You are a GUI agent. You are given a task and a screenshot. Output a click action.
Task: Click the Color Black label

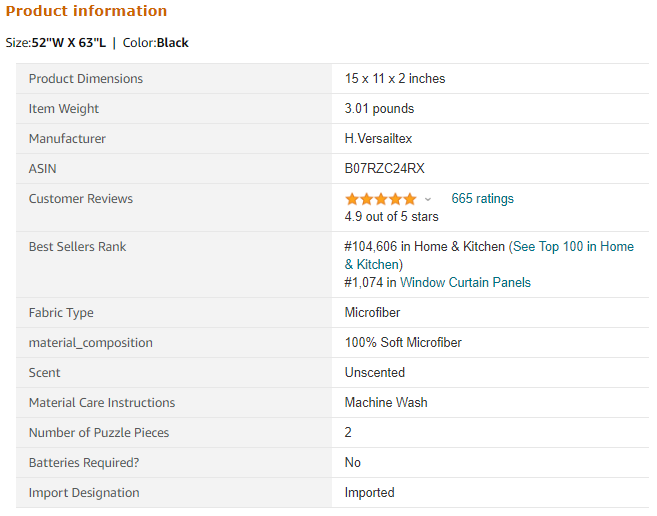(155, 43)
